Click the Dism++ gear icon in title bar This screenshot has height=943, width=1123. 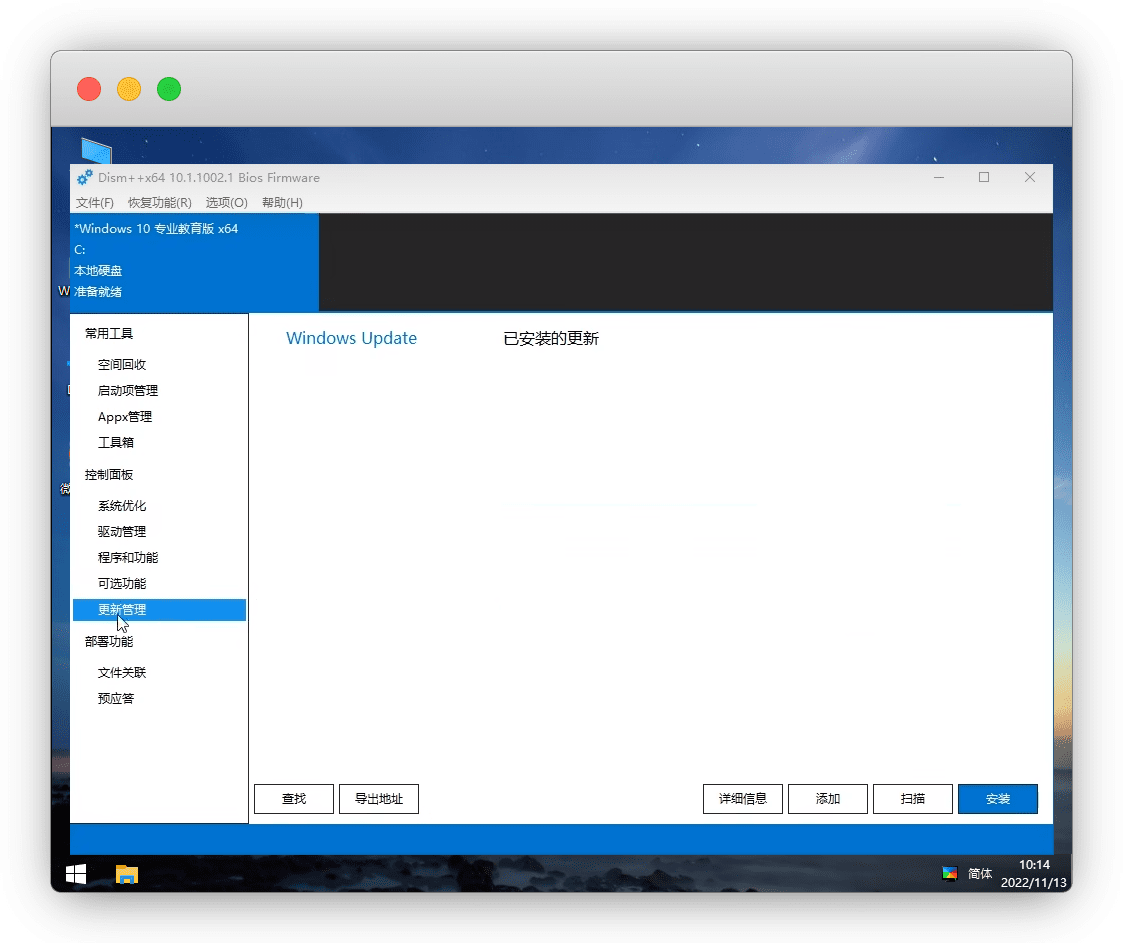pyautogui.click(x=85, y=178)
